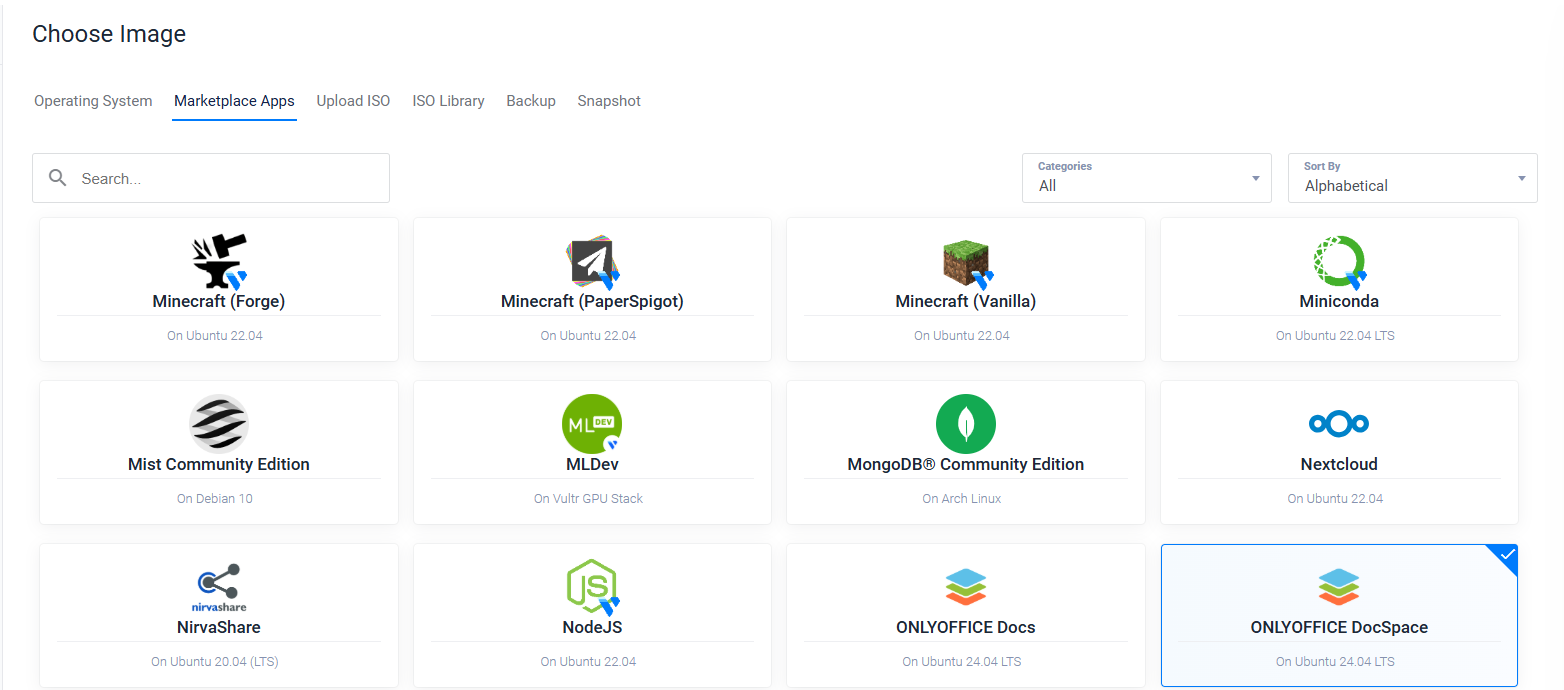Click the MongoDB® Community Edition title
Image resolution: width=1564 pixels, height=690 pixels.
click(x=966, y=464)
